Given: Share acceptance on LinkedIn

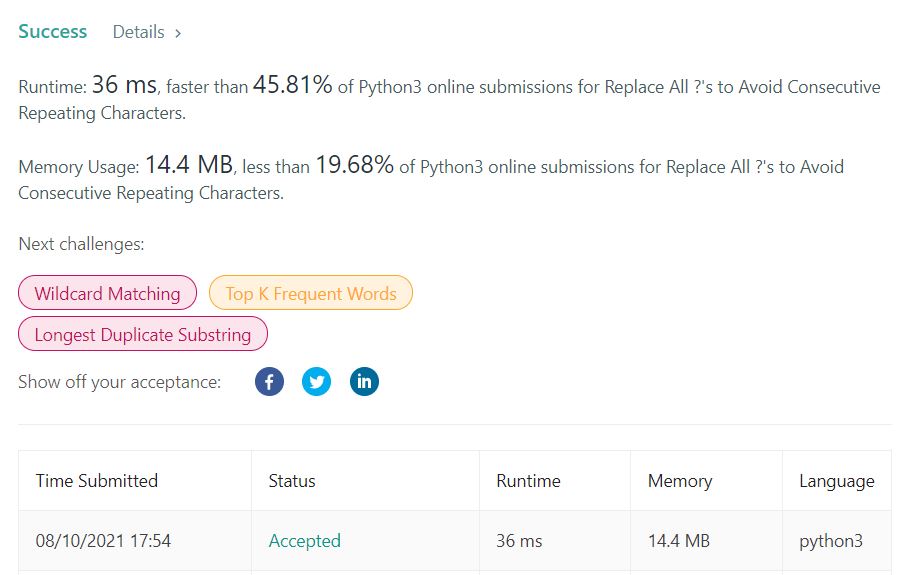Looking at the screenshot, I should coord(364,382).
